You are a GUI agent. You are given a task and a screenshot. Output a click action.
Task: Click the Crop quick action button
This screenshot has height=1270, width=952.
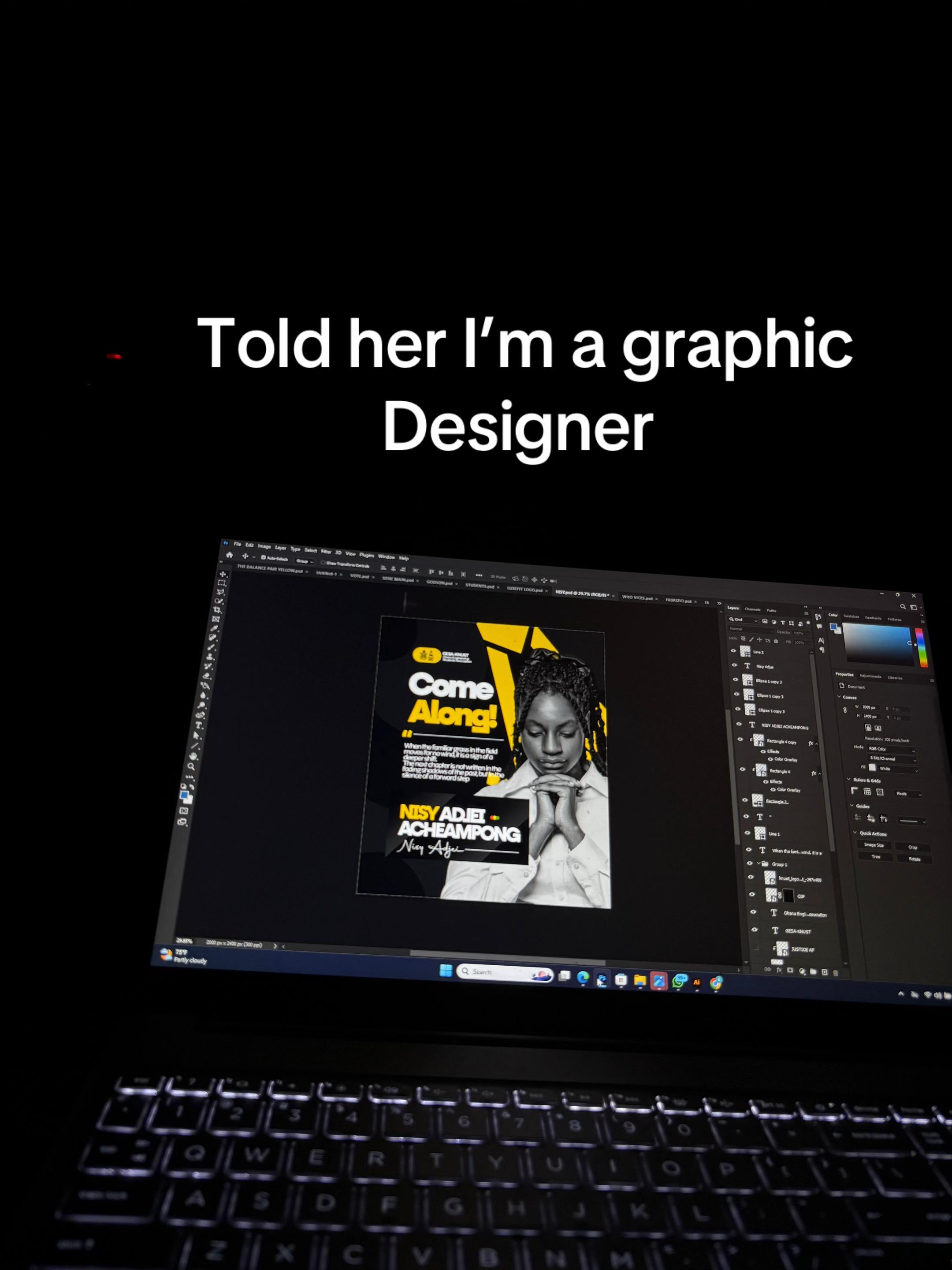click(912, 848)
